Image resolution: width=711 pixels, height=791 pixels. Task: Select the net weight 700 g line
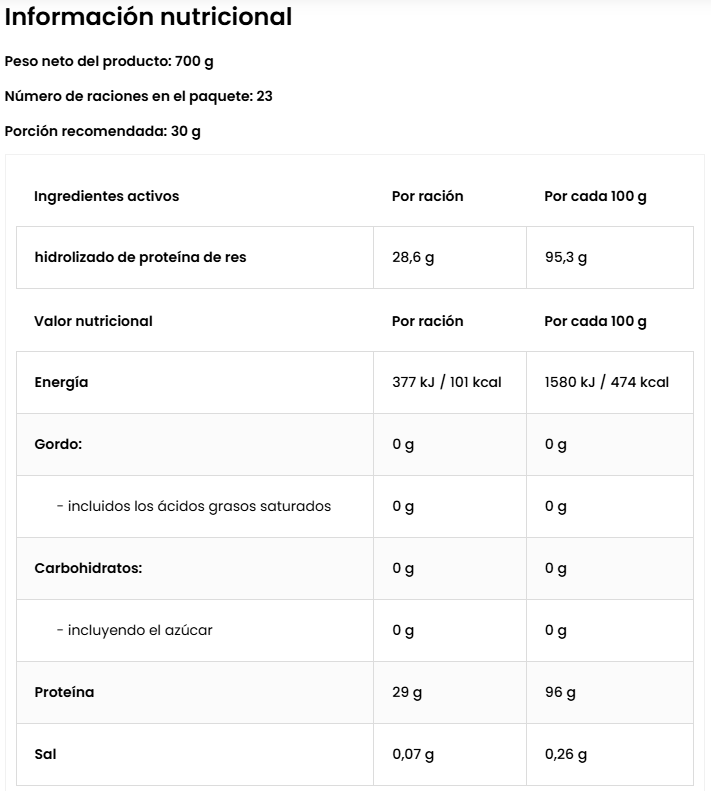pyautogui.click(x=109, y=61)
